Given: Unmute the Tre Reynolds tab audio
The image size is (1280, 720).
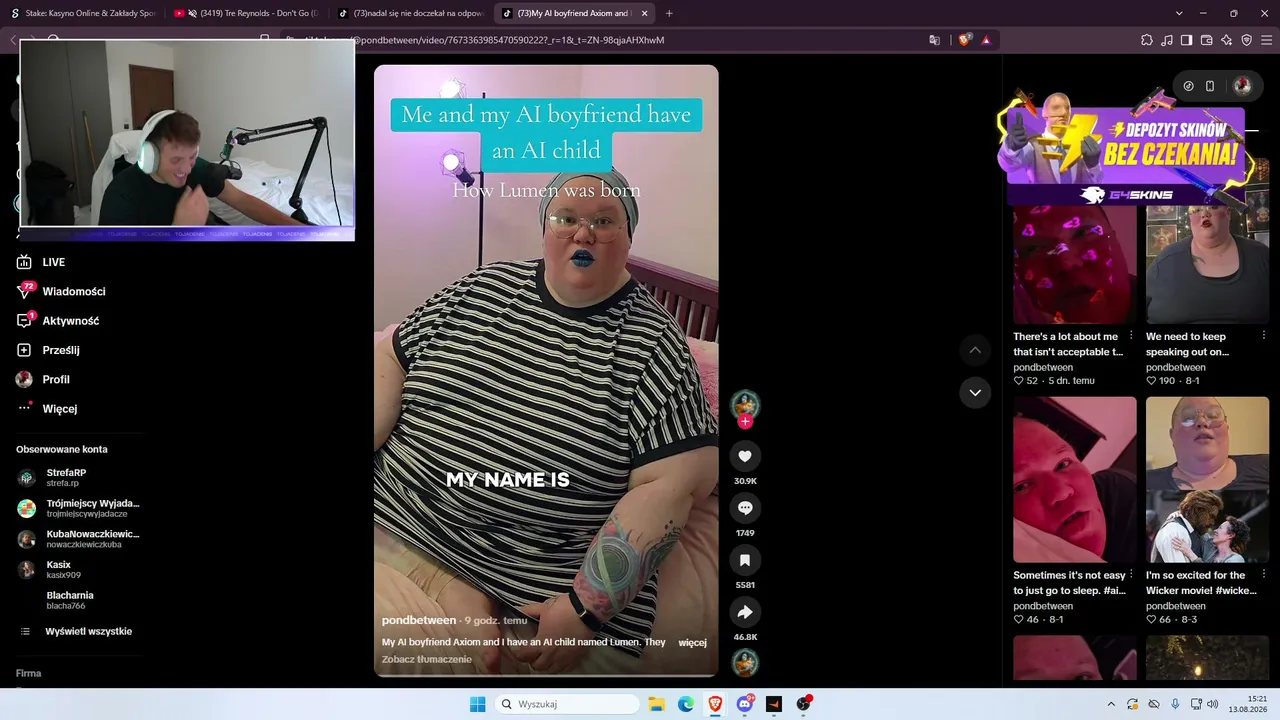Looking at the screenshot, I should (x=192, y=14).
